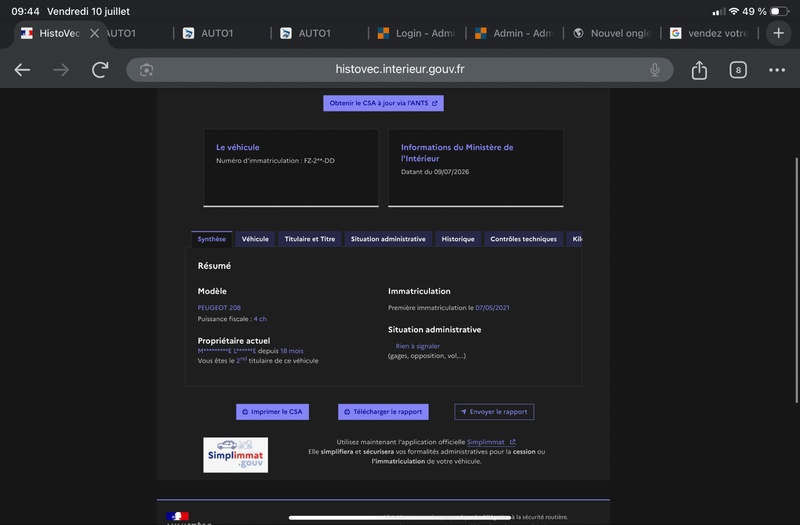This screenshot has height=525, width=800.
Task: Click Obtenir le CSA à jour via l'ANTS
Action: [383, 103]
